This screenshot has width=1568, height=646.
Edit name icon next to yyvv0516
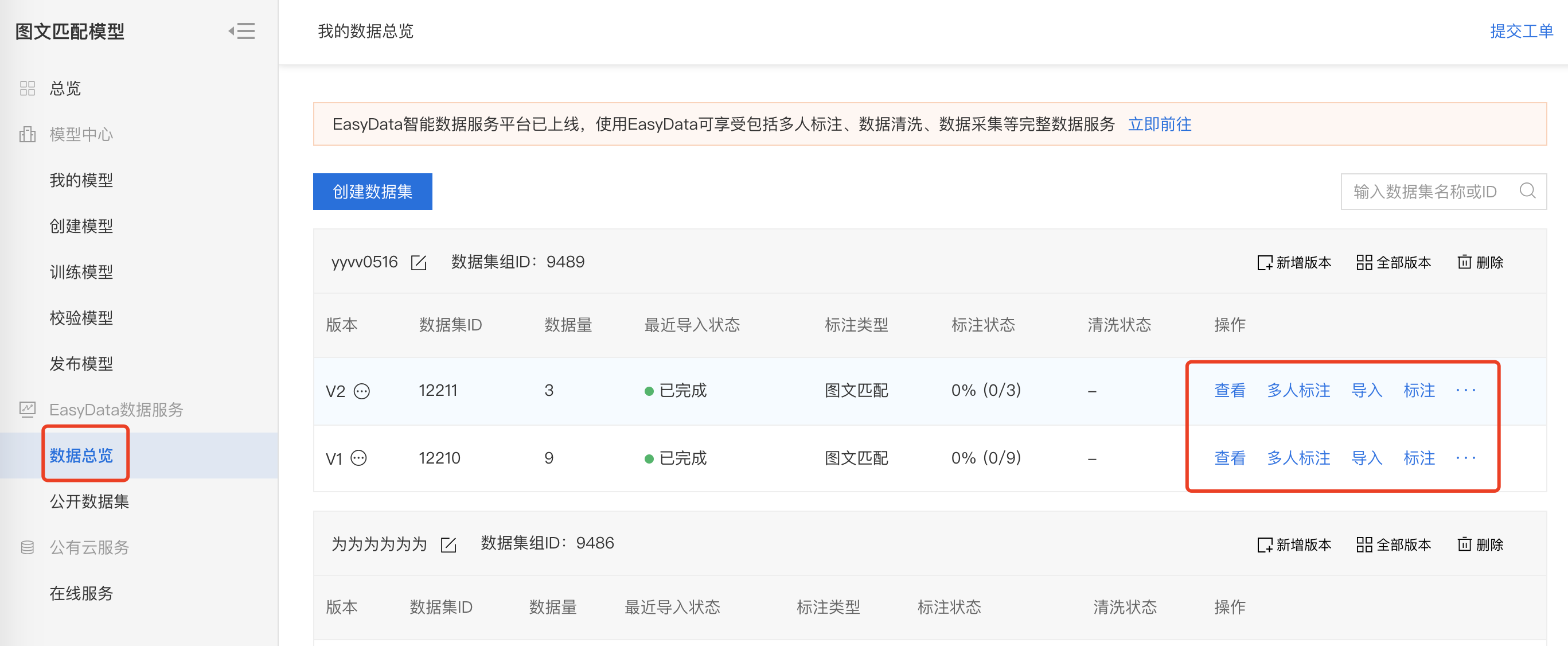tap(419, 262)
